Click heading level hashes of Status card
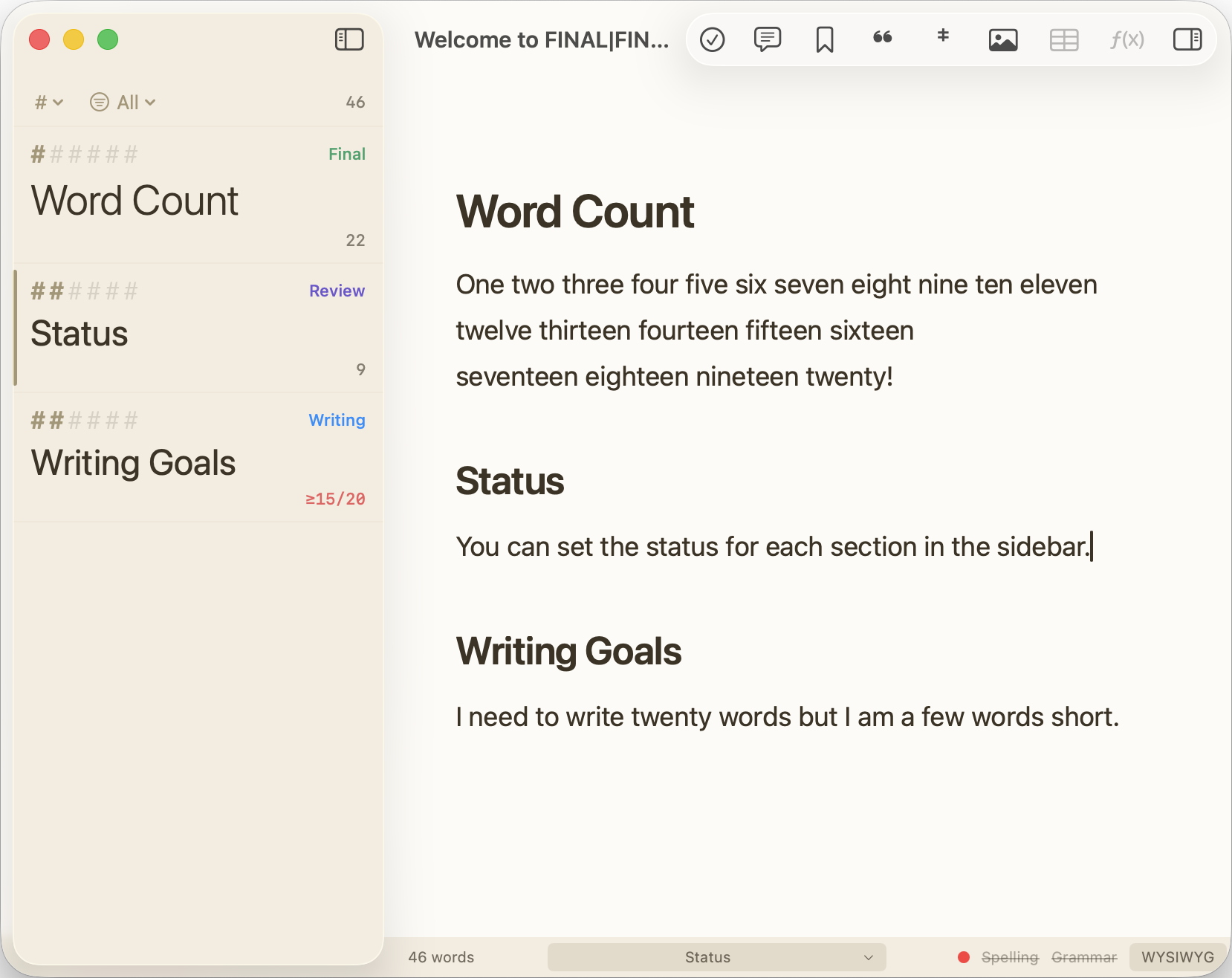The image size is (1232, 978). coord(84,291)
